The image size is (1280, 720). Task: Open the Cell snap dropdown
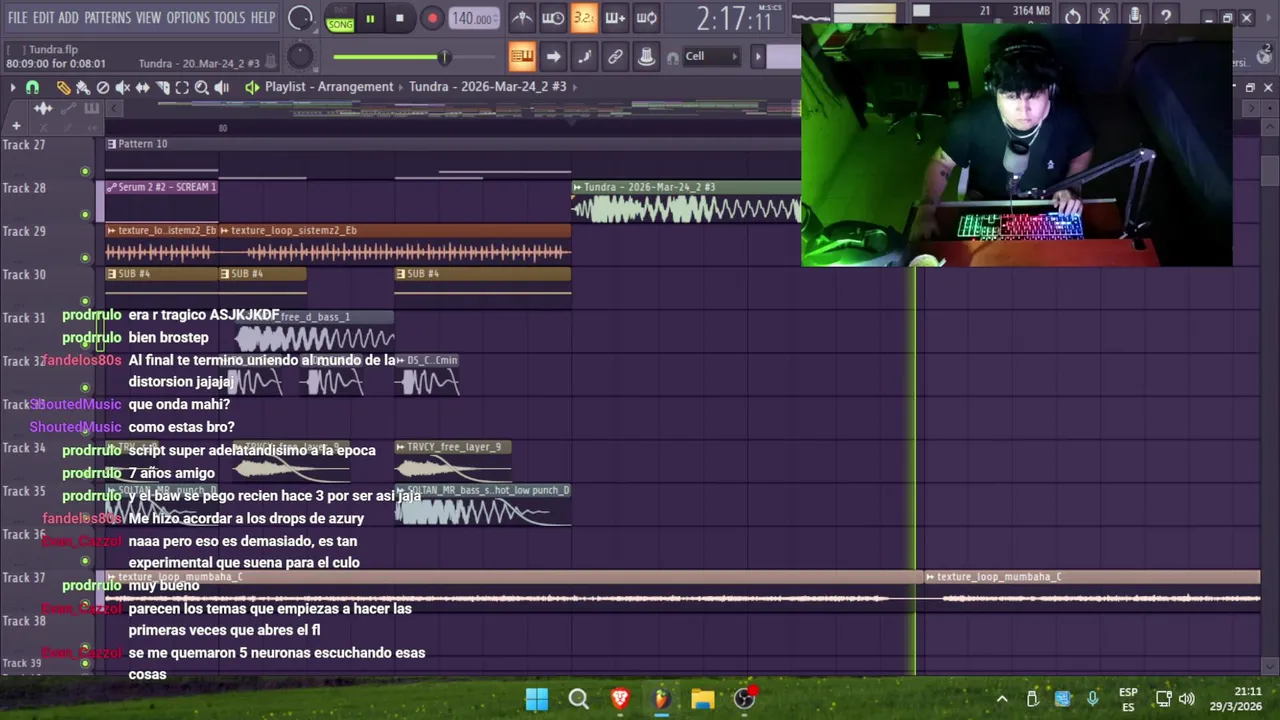point(712,56)
